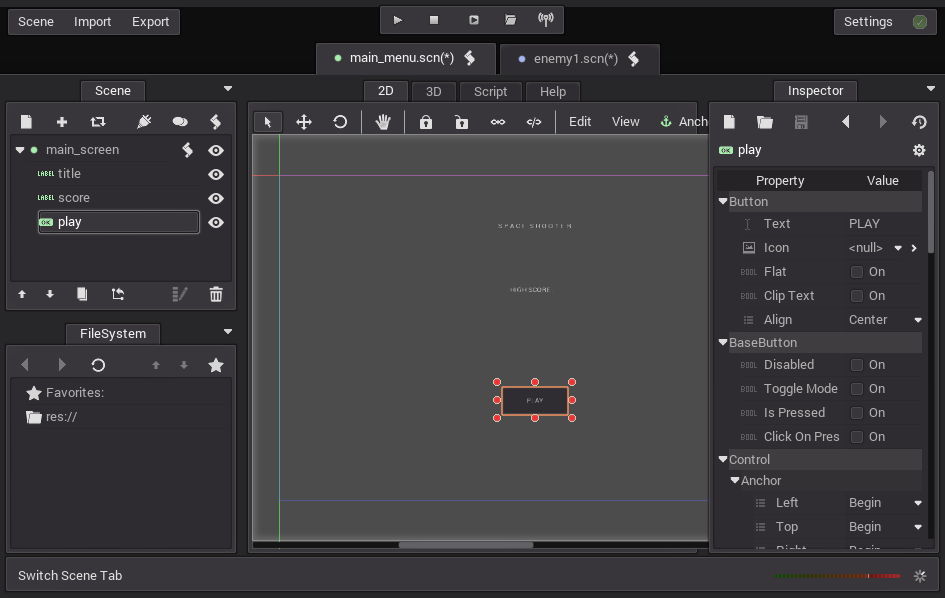The height and width of the screenshot is (598, 945).
Task: Open the Top anchor Begin dropdown
Action: [918, 527]
